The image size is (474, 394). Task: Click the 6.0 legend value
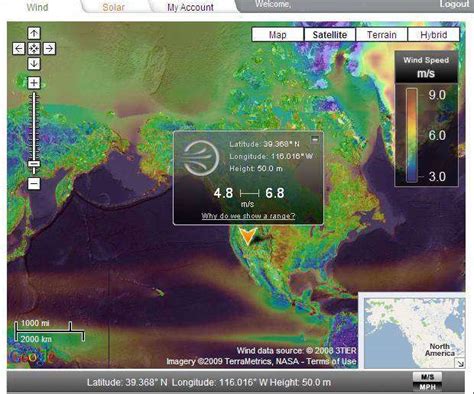coord(437,135)
